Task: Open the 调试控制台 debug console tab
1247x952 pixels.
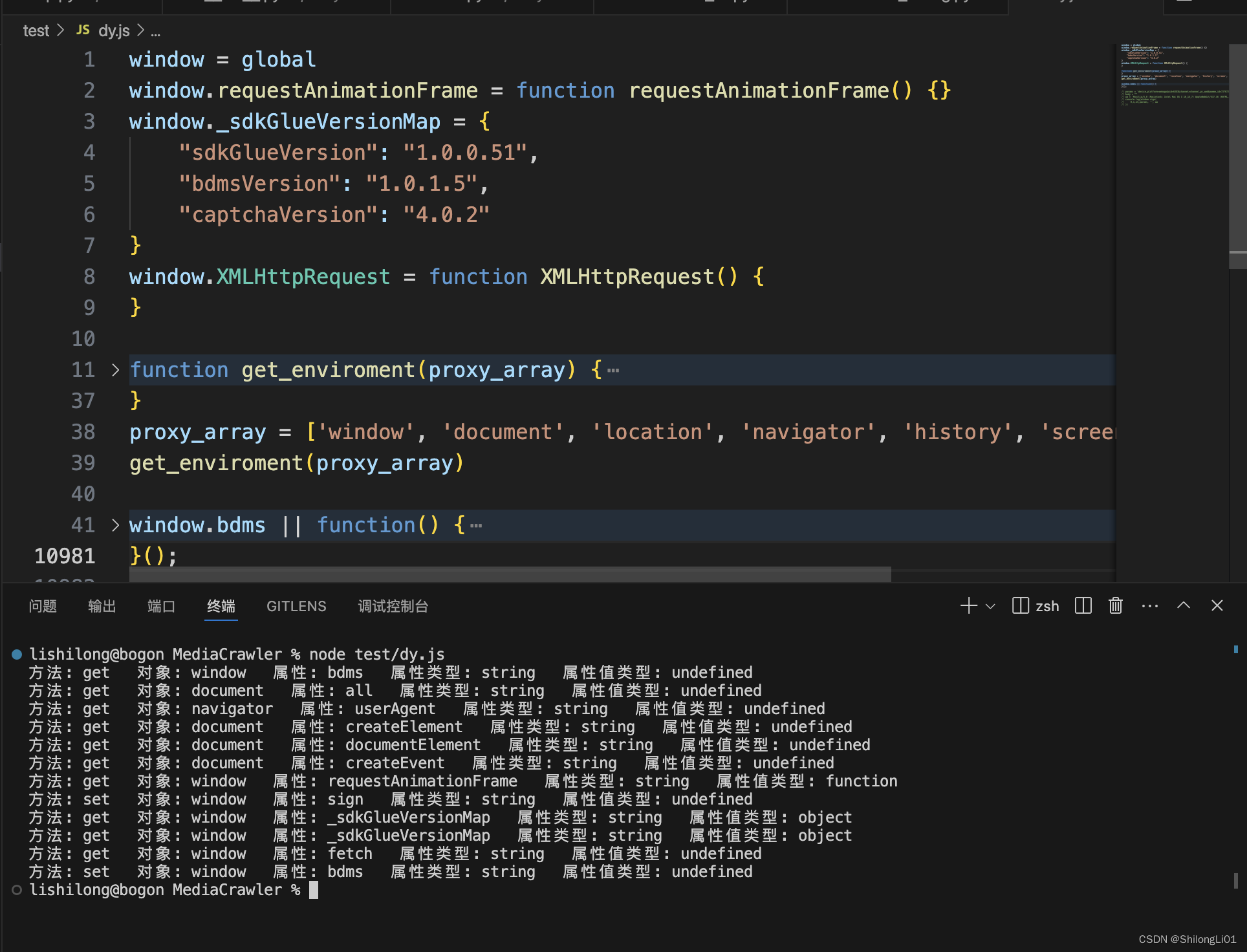Action: 393,606
